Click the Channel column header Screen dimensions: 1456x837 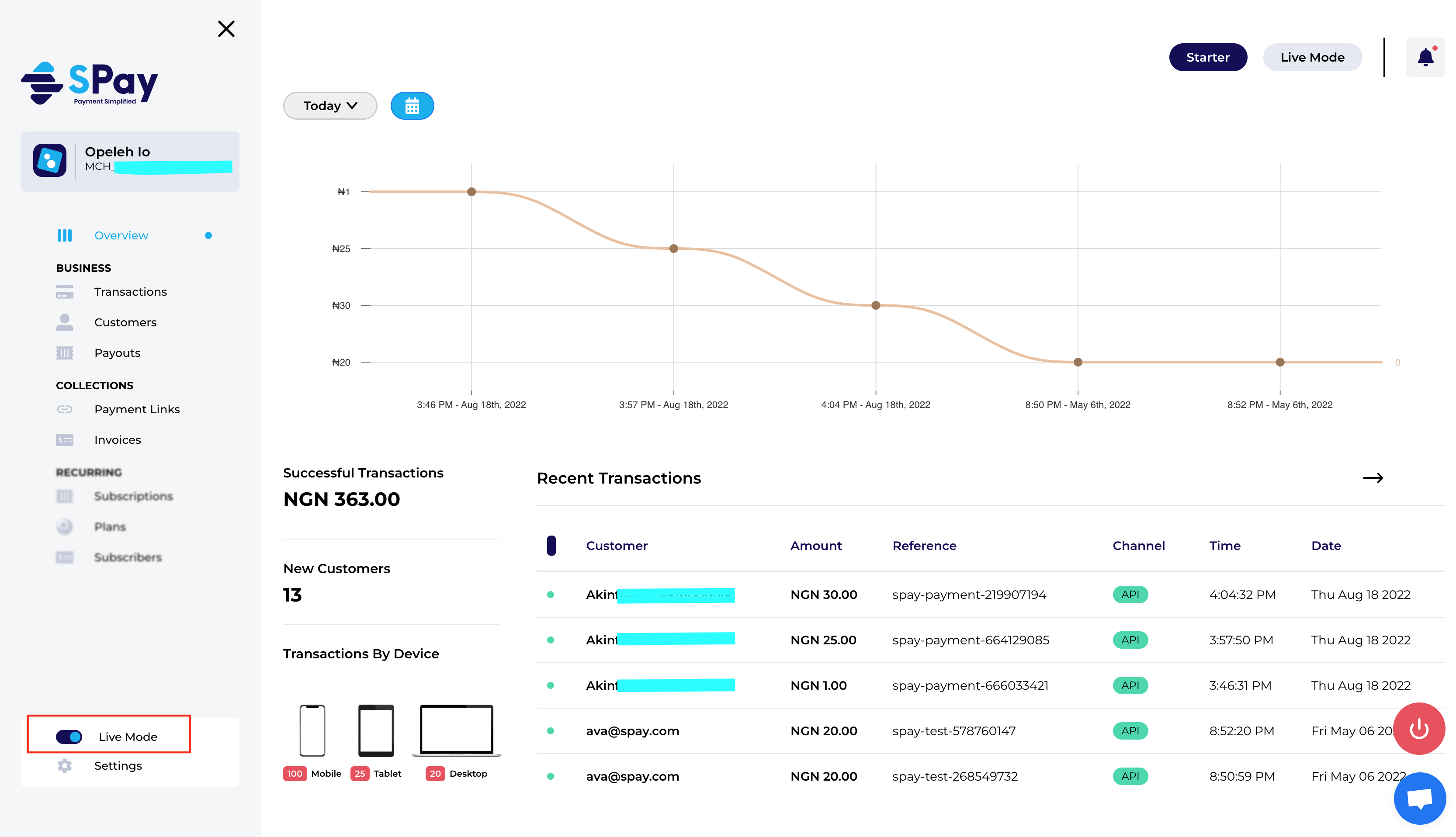(x=1139, y=546)
